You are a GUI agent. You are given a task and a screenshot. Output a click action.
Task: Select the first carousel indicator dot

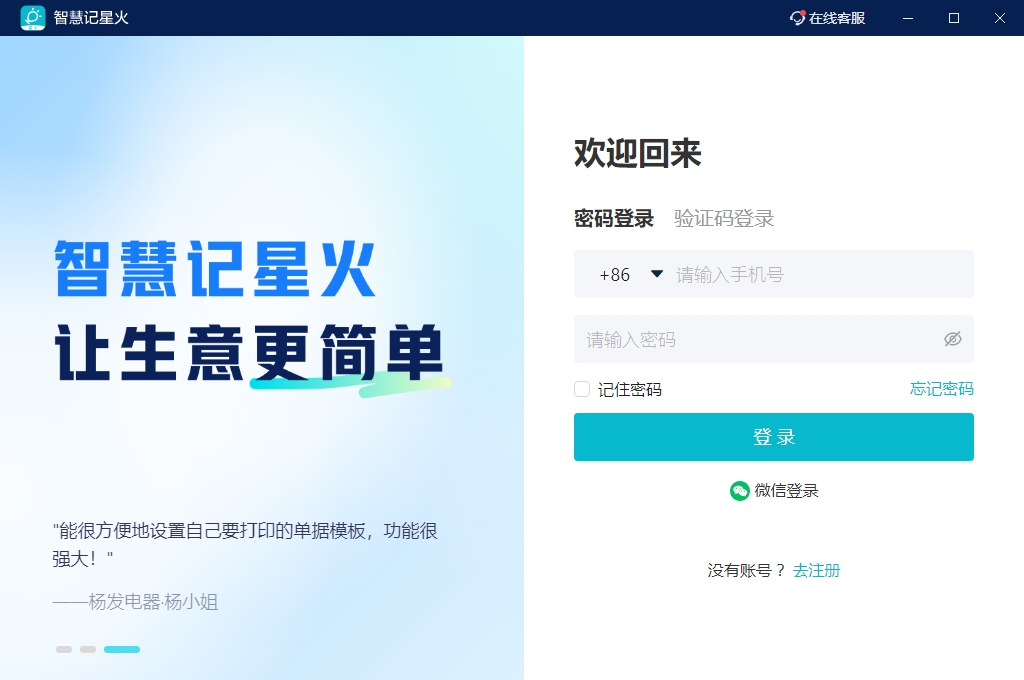[64, 649]
